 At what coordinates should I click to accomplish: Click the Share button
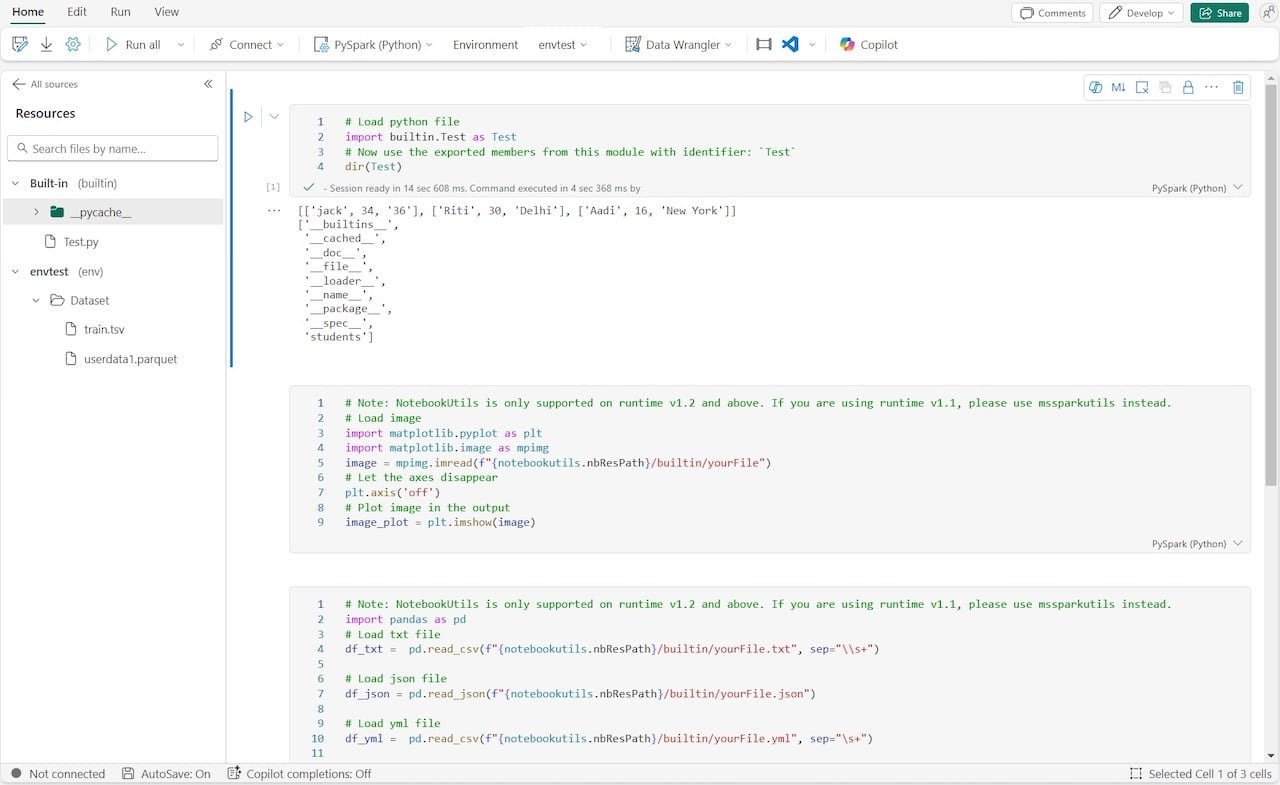[1219, 13]
